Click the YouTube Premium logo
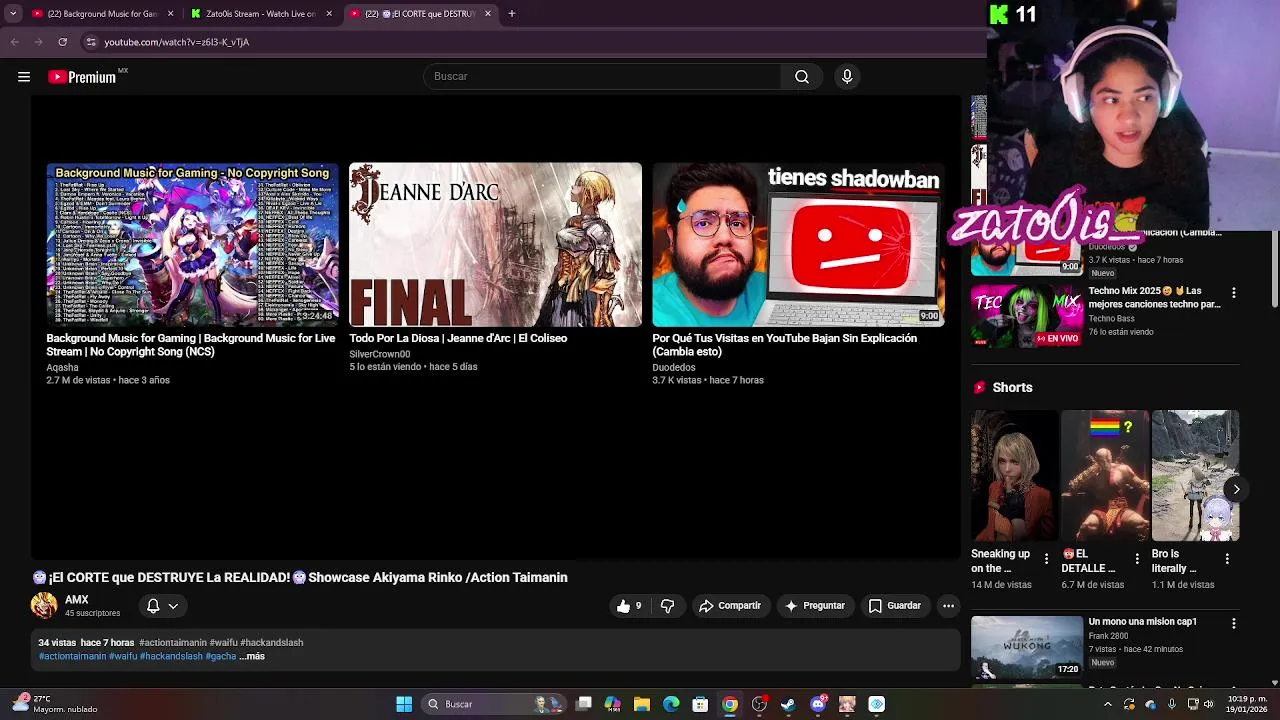Screen dimensions: 1280x720 point(82,77)
